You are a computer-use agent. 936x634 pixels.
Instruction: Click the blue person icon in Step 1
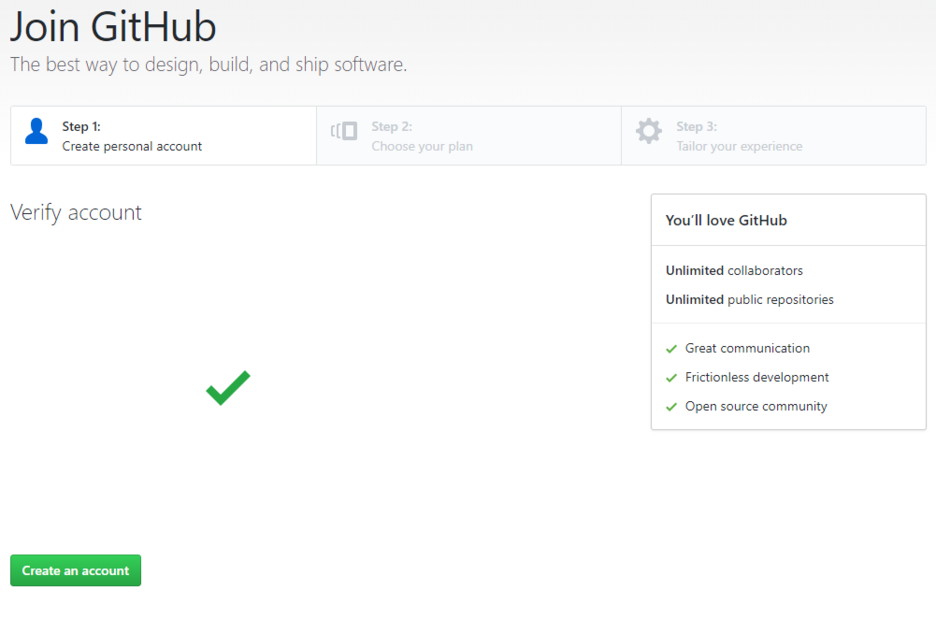pyautogui.click(x=37, y=131)
